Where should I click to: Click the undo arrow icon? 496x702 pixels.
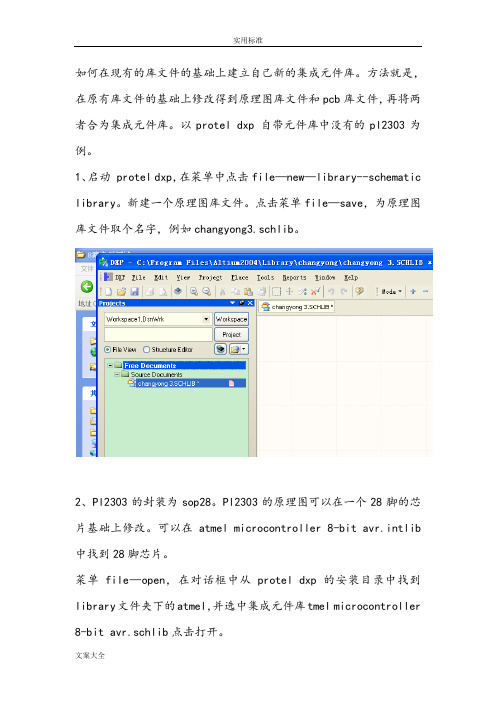[331, 291]
